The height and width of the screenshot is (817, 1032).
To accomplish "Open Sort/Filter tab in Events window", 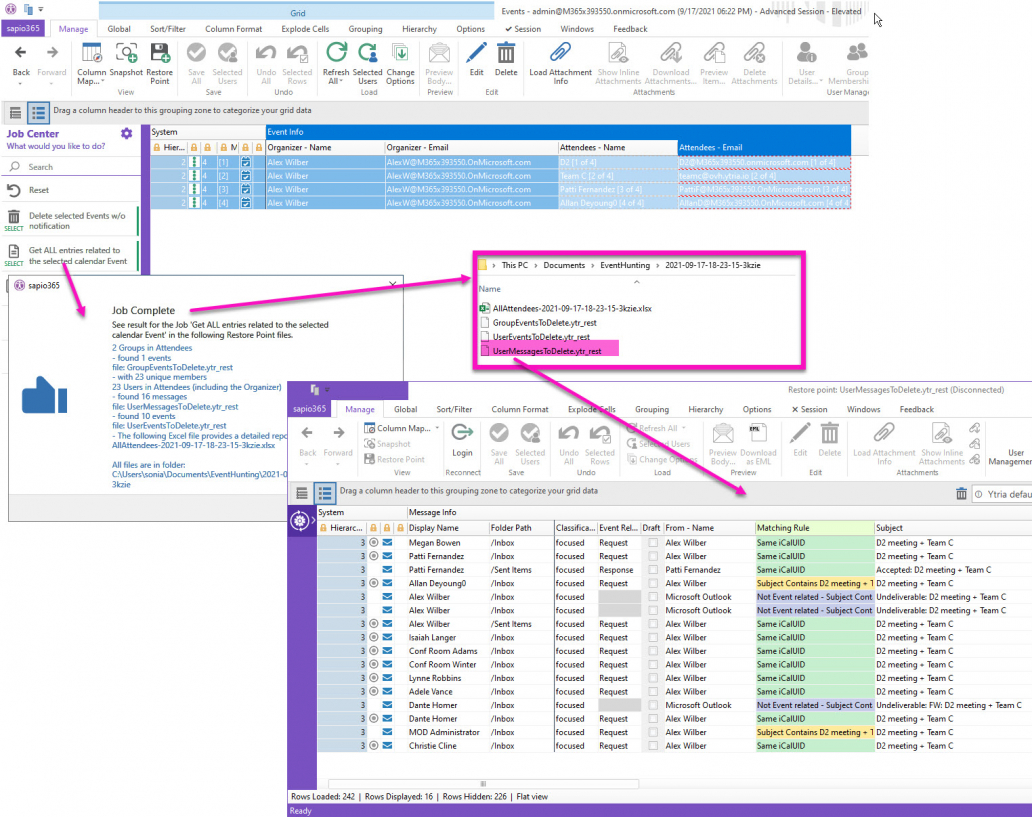I will [168, 29].
